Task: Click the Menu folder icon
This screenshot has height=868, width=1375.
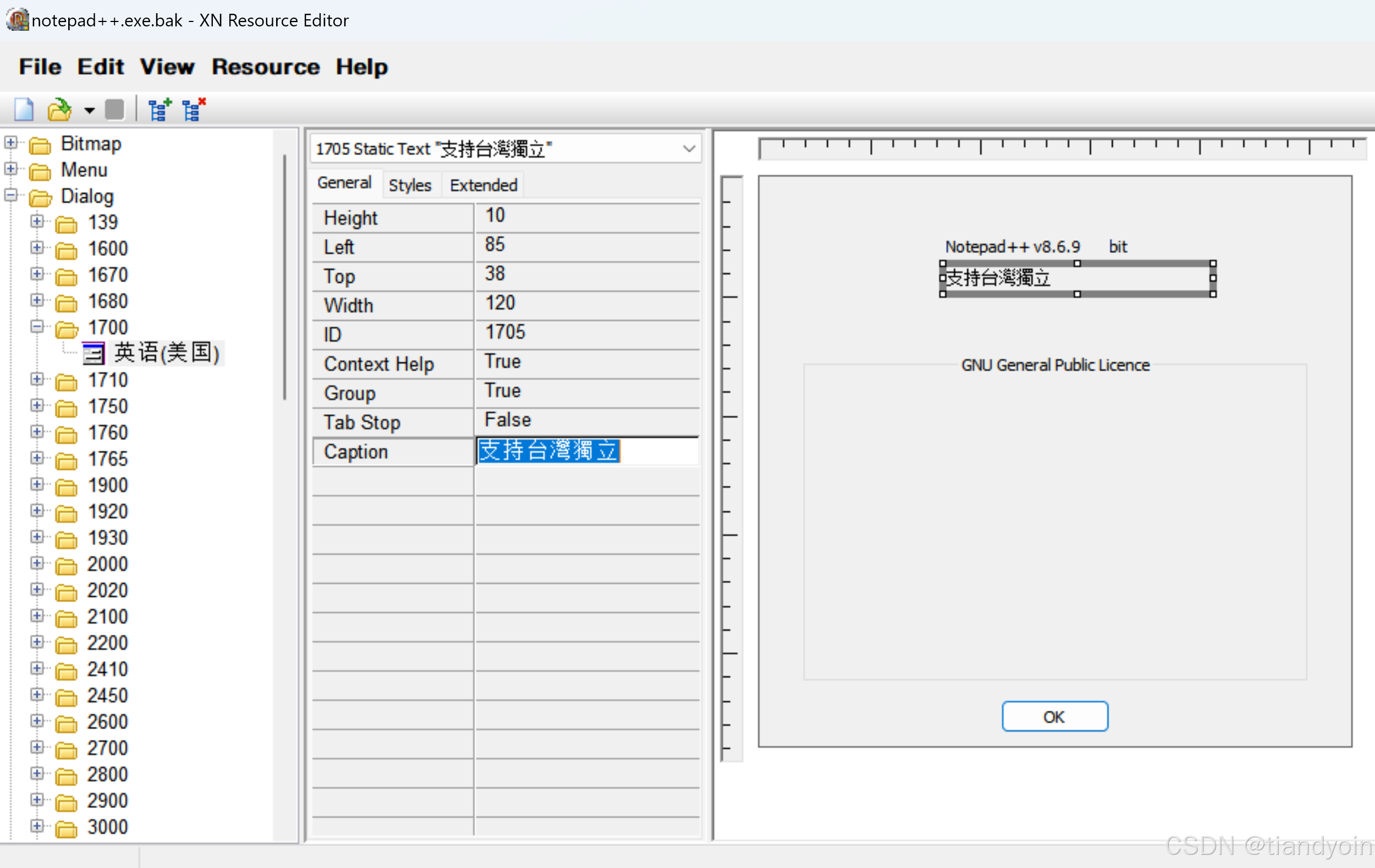Action: 40,171
